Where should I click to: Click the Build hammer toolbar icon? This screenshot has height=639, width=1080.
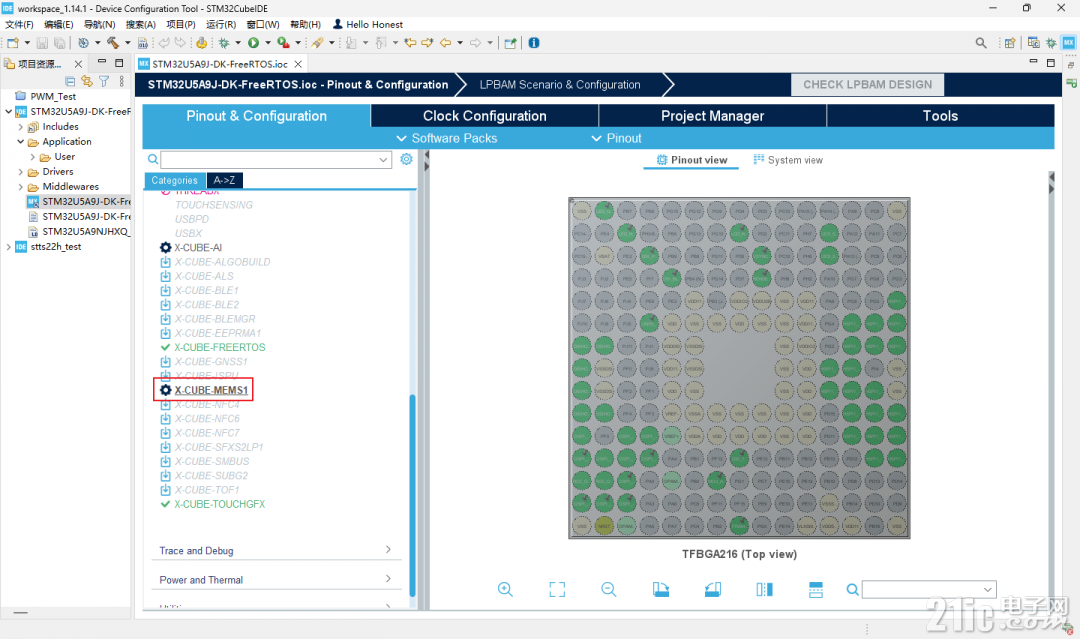pyautogui.click(x=113, y=43)
